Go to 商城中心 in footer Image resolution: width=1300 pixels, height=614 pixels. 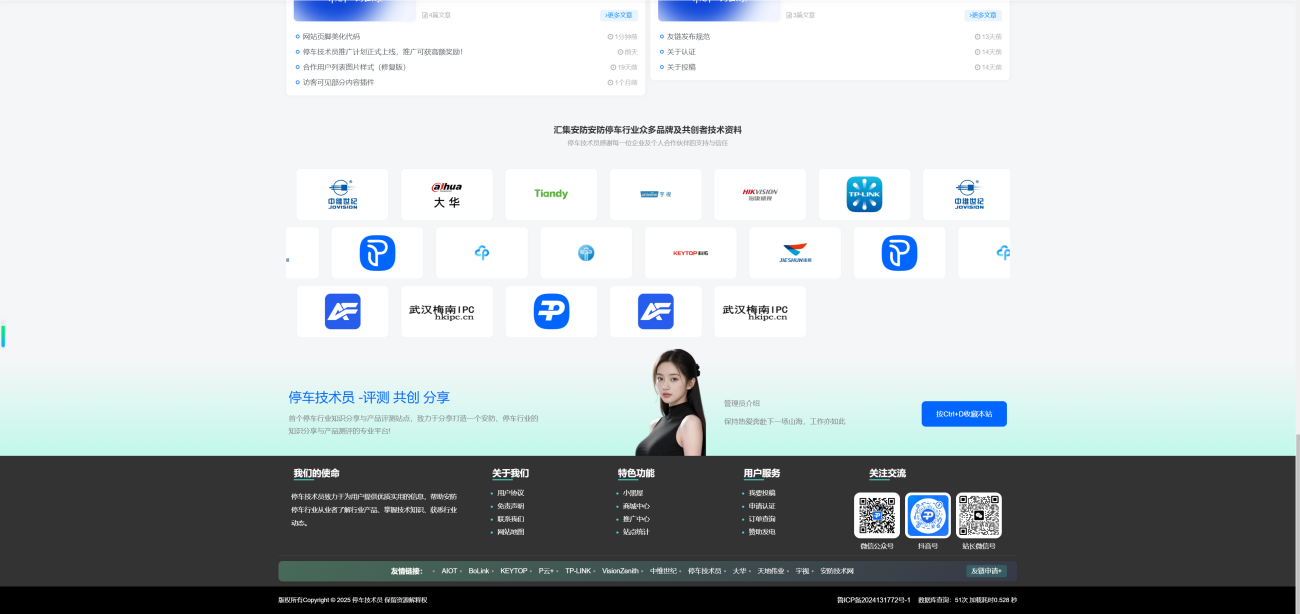coord(636,506)
